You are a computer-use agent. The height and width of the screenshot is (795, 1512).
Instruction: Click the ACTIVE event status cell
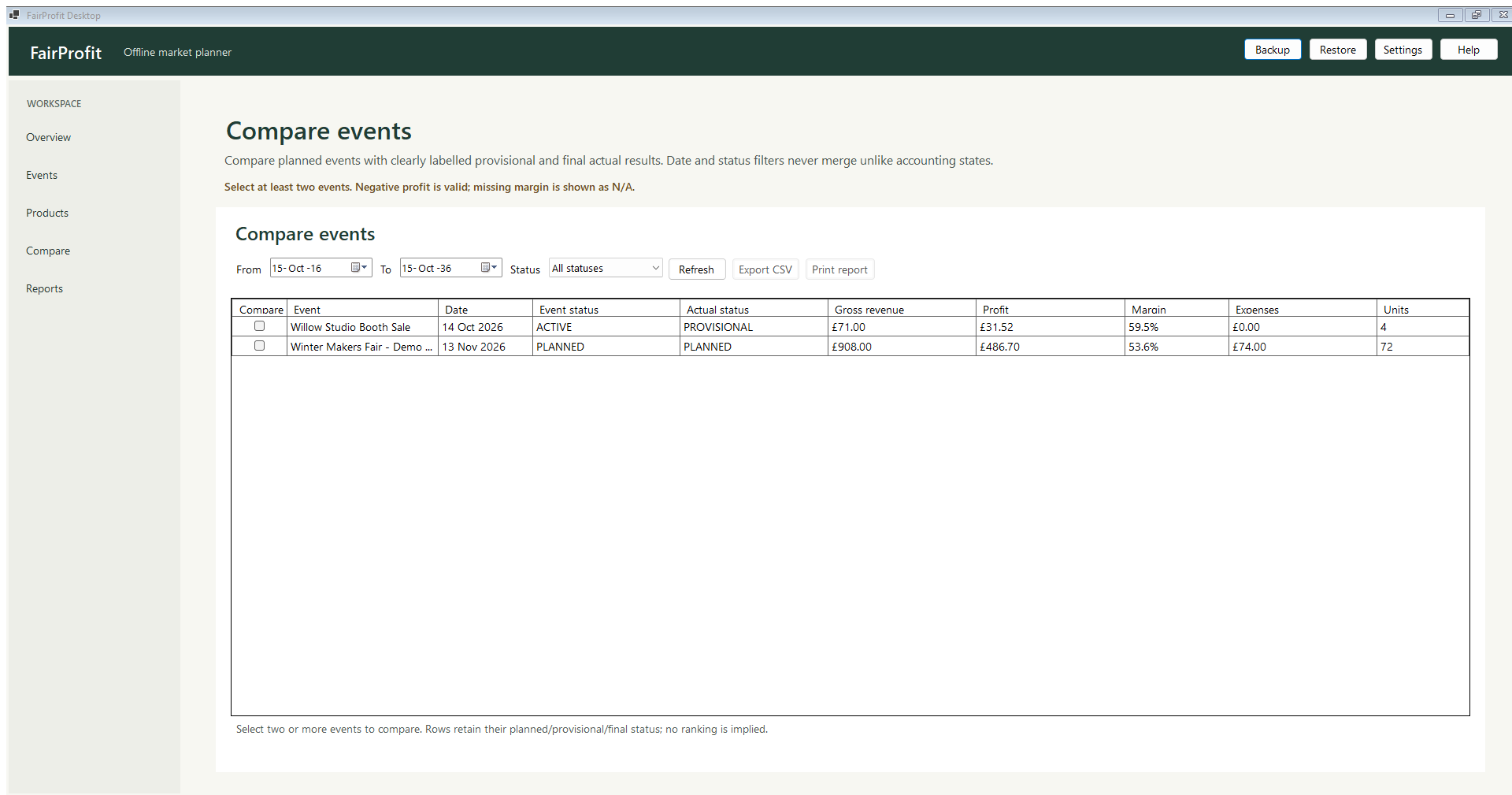pos(606,327)
